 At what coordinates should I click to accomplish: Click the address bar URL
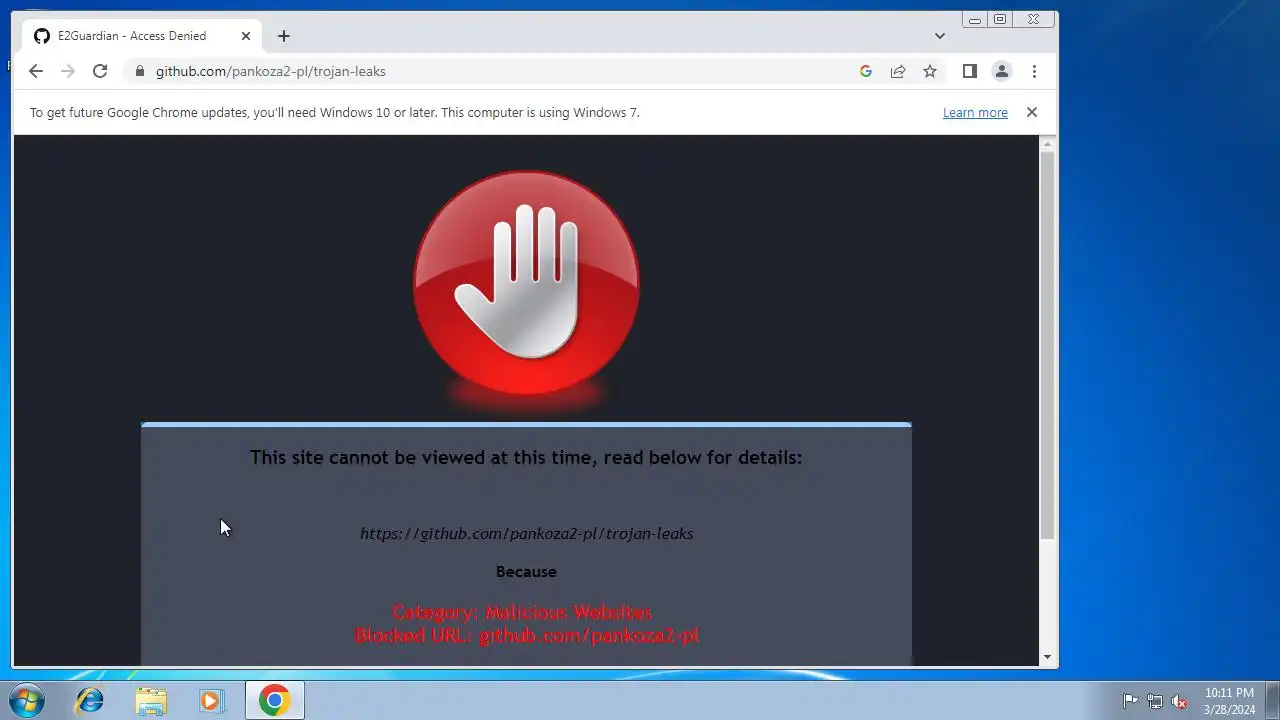271,71
